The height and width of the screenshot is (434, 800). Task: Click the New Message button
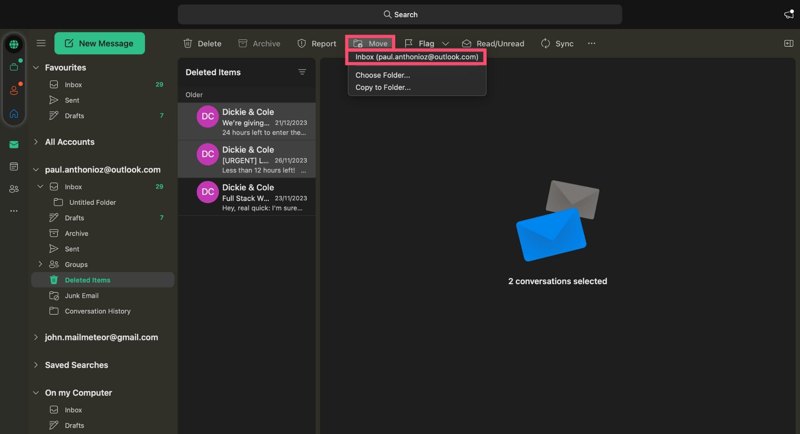point(99,43)
